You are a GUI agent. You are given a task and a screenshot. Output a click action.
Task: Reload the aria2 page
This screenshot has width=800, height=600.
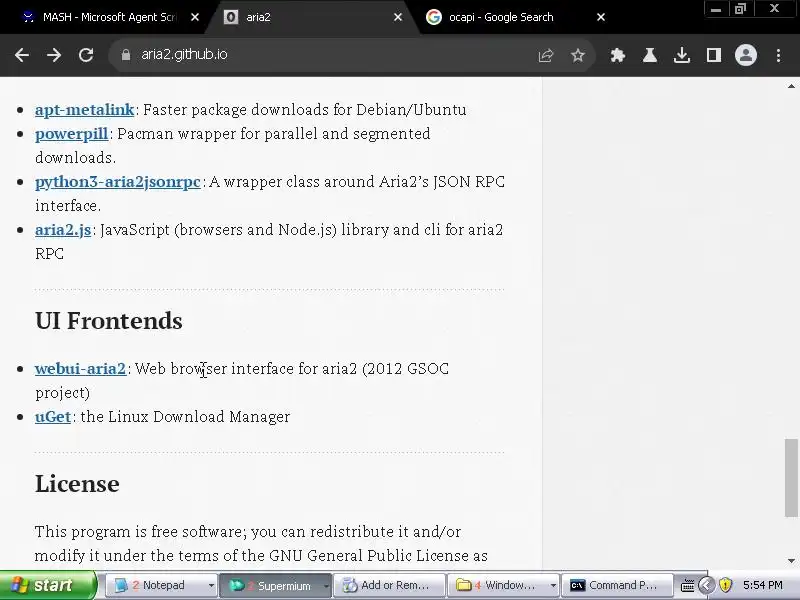point(86,55)
